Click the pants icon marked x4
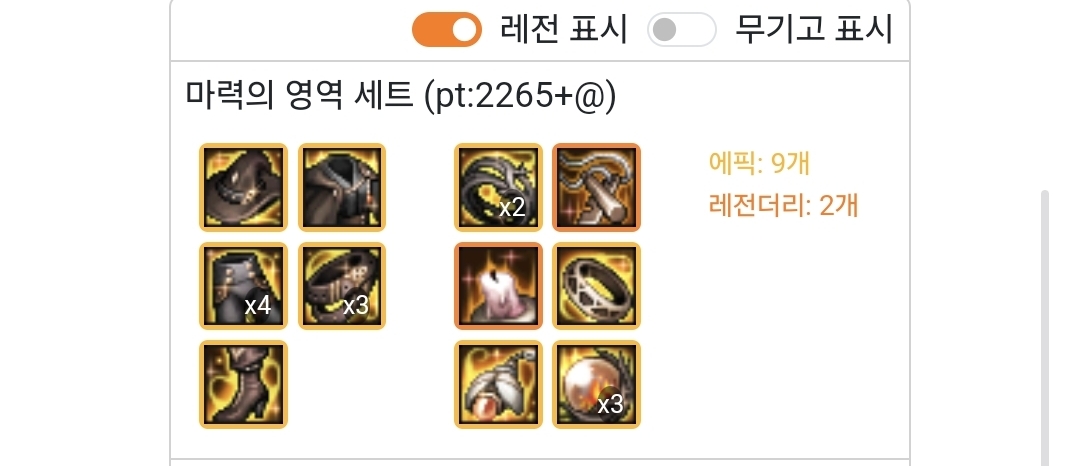The height and width of the screenshot is (466, 1080). 243,286
